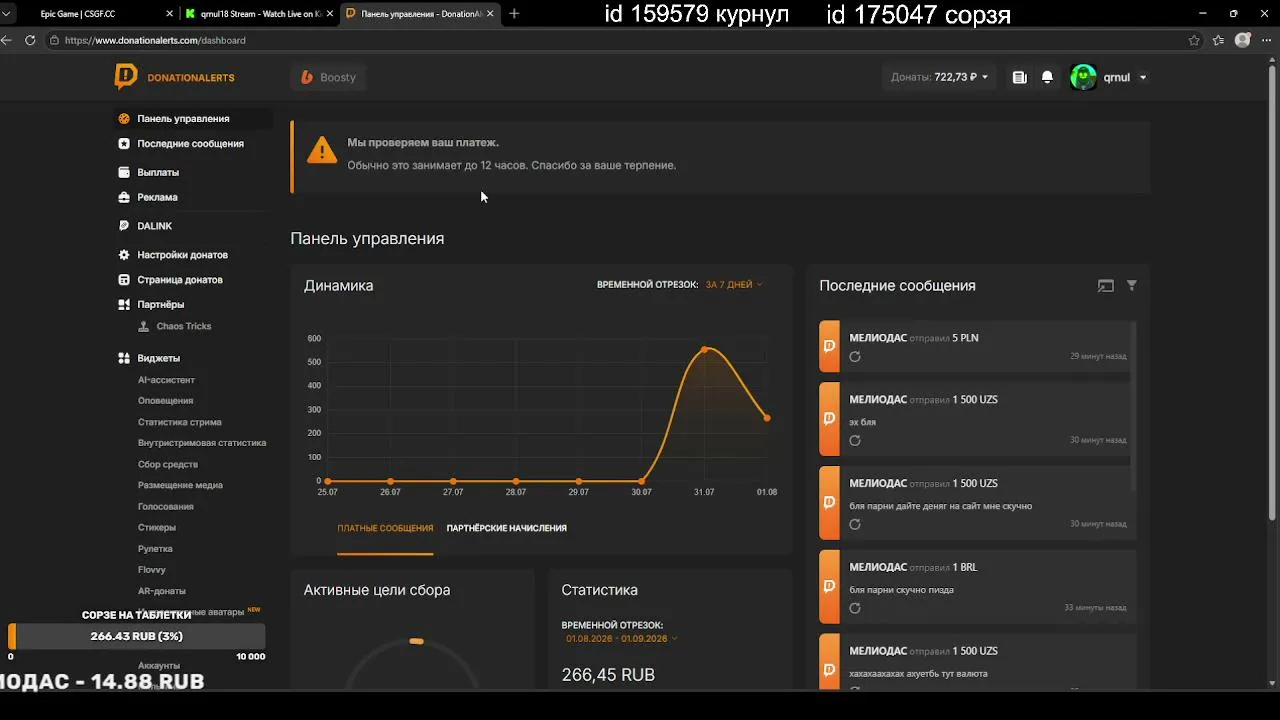Viewport: 1280px width, 720px height.
Task: Open Страница донатов in sidebar
Action: pos(180,280)
